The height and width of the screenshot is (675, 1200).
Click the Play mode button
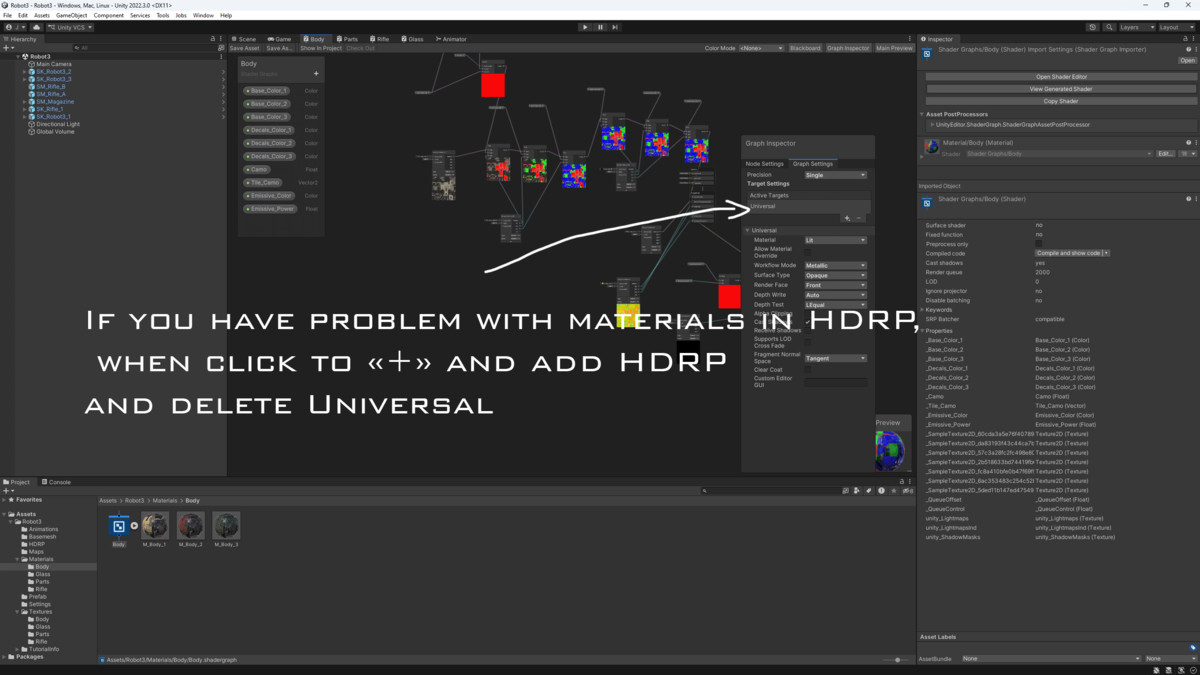(x=585, y=27)
